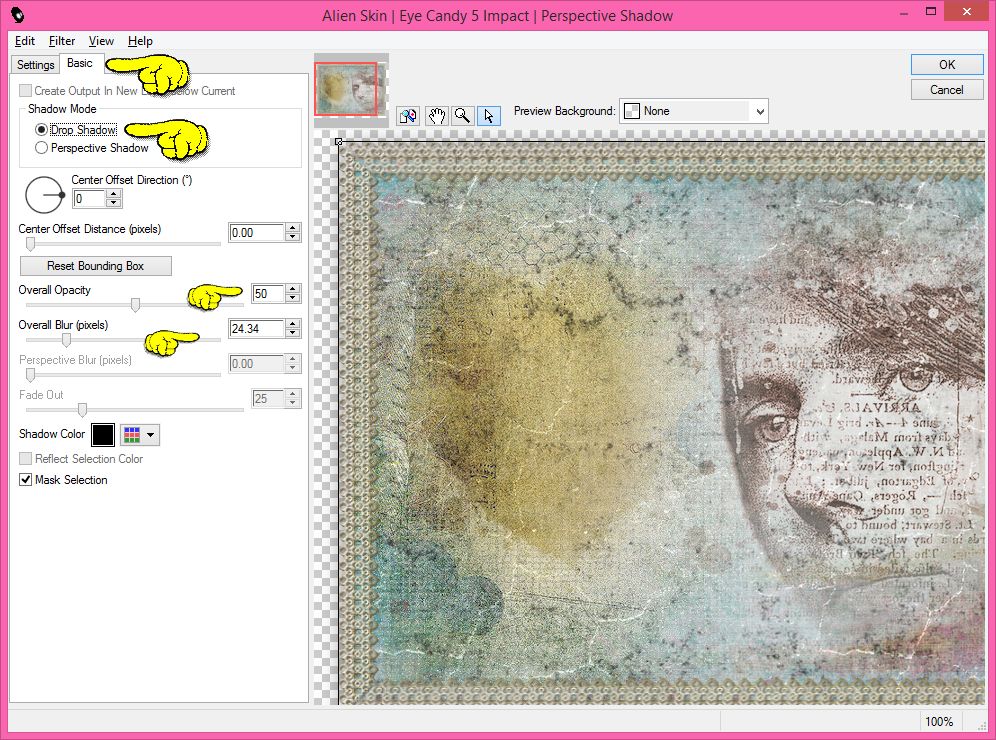Viewport: 996px width, 740px height.
Task: Click the Perspective Blur slider handle
Action: click(30, 375)
